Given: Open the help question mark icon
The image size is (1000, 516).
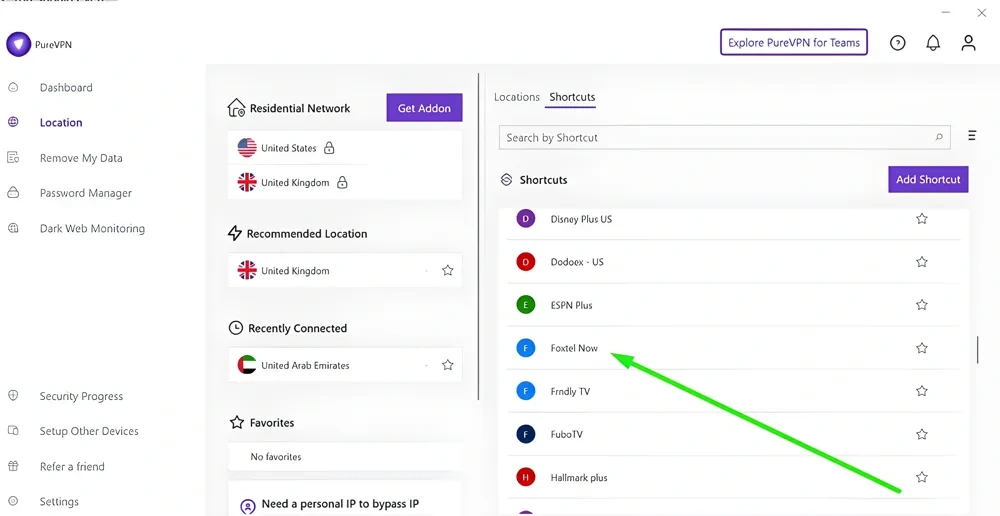Looking at the screenshot, I should [x=897, y=43].
